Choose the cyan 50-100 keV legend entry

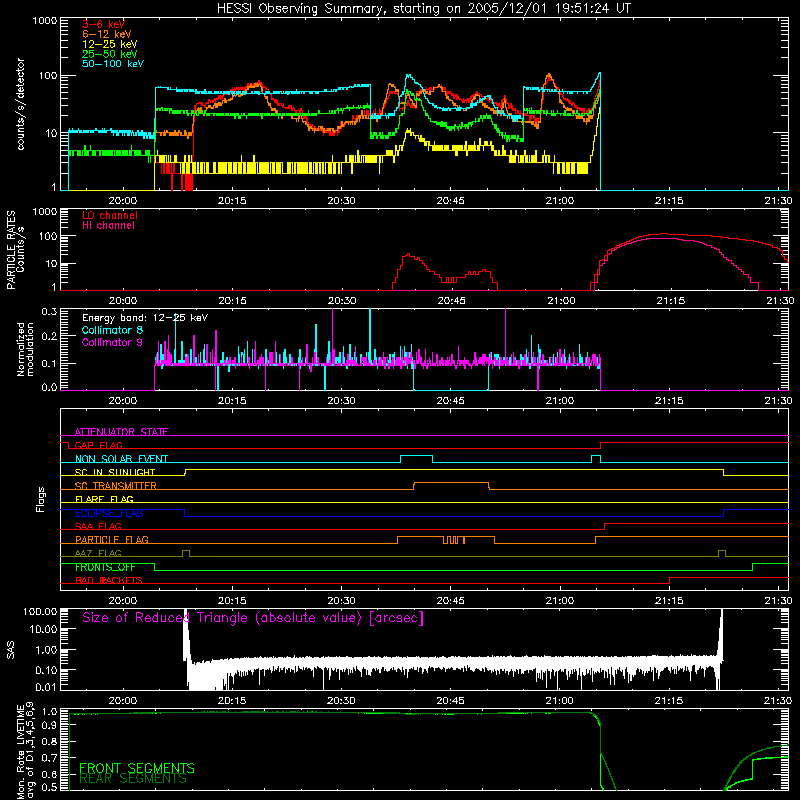tap(113, 63)
